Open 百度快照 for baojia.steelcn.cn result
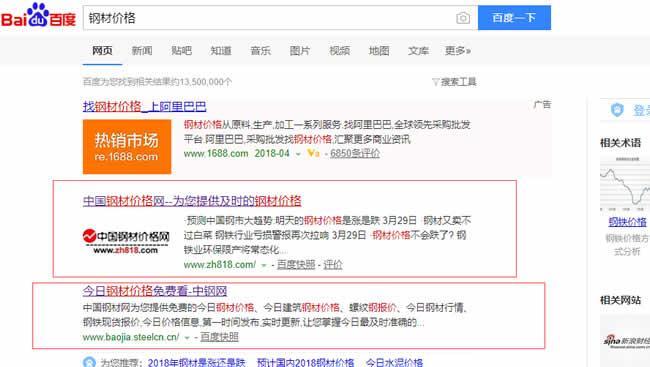This screenshot has width=650, height=367. pyautogui.click(x=220, y=337)
